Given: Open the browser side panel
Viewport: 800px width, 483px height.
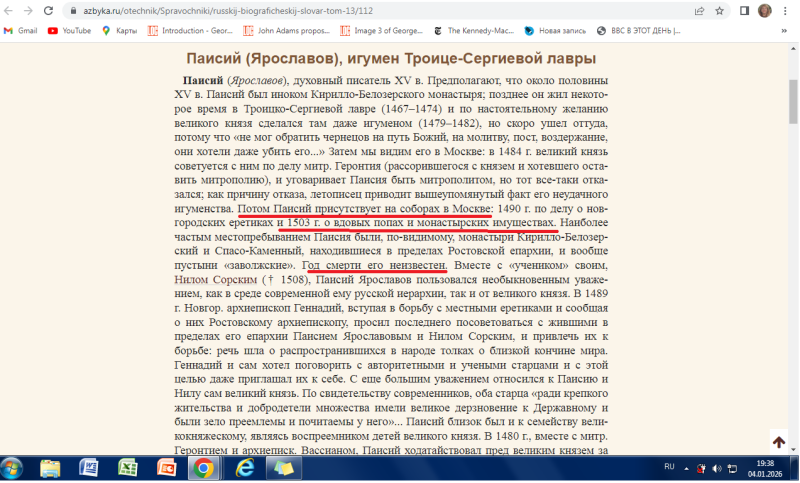Looking at the screenshot, I should pyautogui.click(x=745, y=10).
